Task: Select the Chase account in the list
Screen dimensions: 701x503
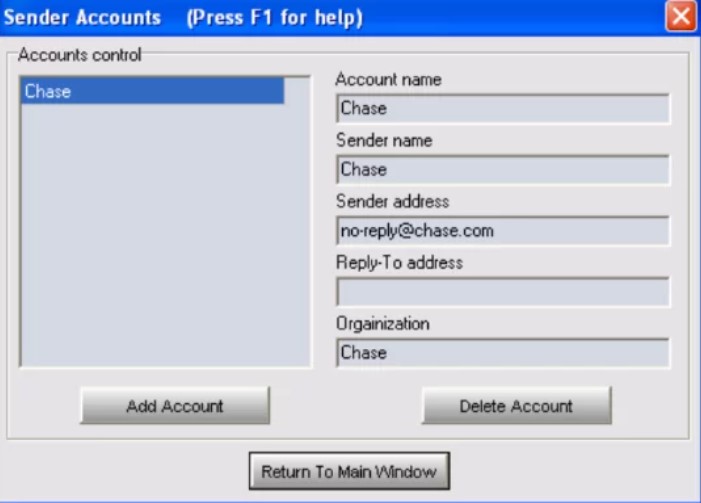Action: coord(150,92)
